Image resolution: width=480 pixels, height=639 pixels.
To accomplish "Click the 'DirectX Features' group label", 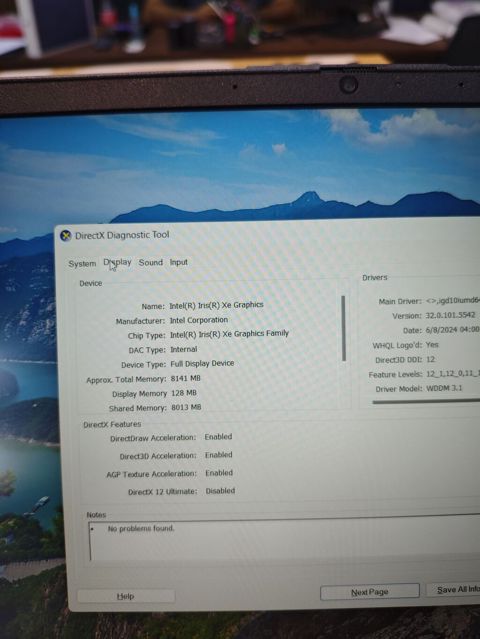I will click(x=112, y=424).
